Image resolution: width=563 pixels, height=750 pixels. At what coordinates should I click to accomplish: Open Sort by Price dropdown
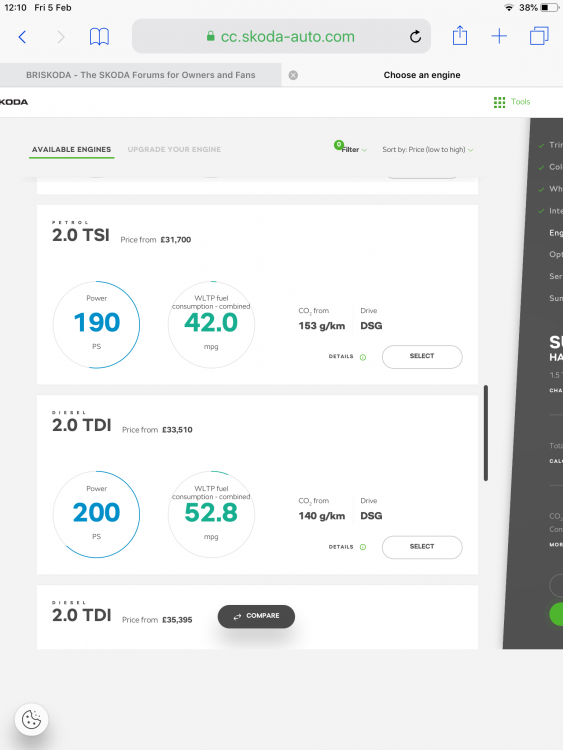[x=428, y=150]
